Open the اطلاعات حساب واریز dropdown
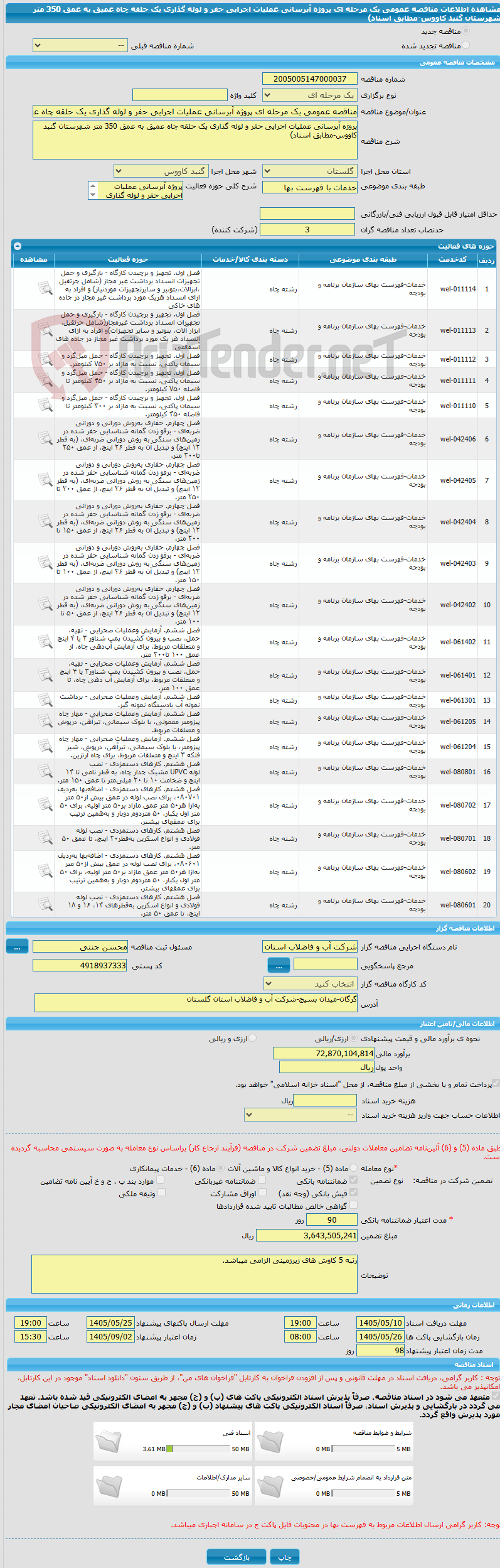This screenshot has height=1568, width=500. click(x=301, y=1115)
